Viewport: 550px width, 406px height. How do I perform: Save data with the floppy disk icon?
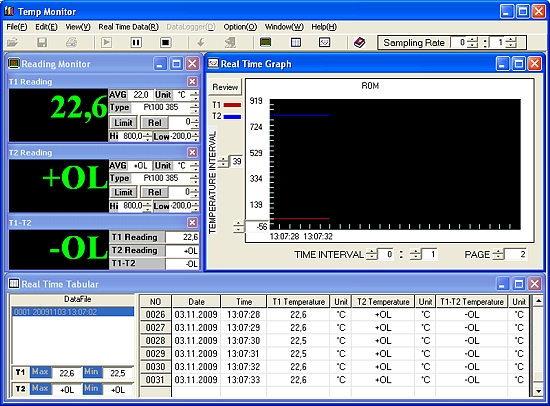tap(42, 43)
